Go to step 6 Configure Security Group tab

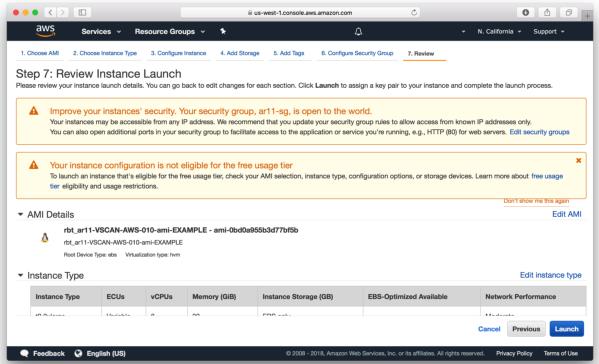tap(357, 53)
